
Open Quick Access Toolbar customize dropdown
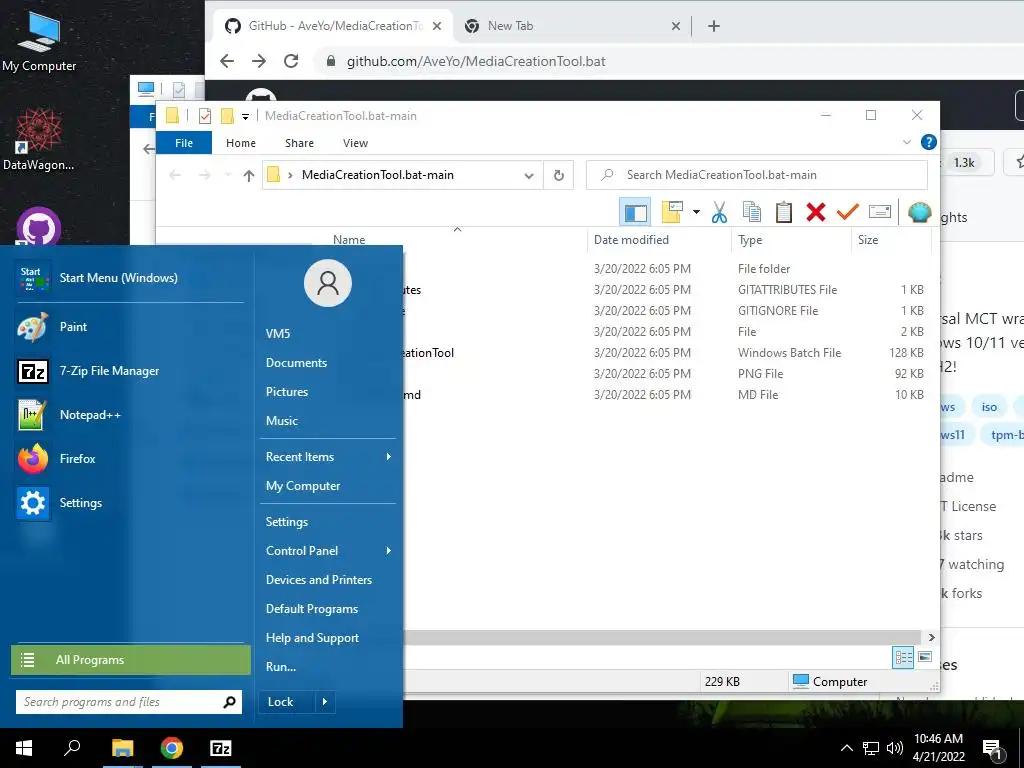tap(246, 116)
